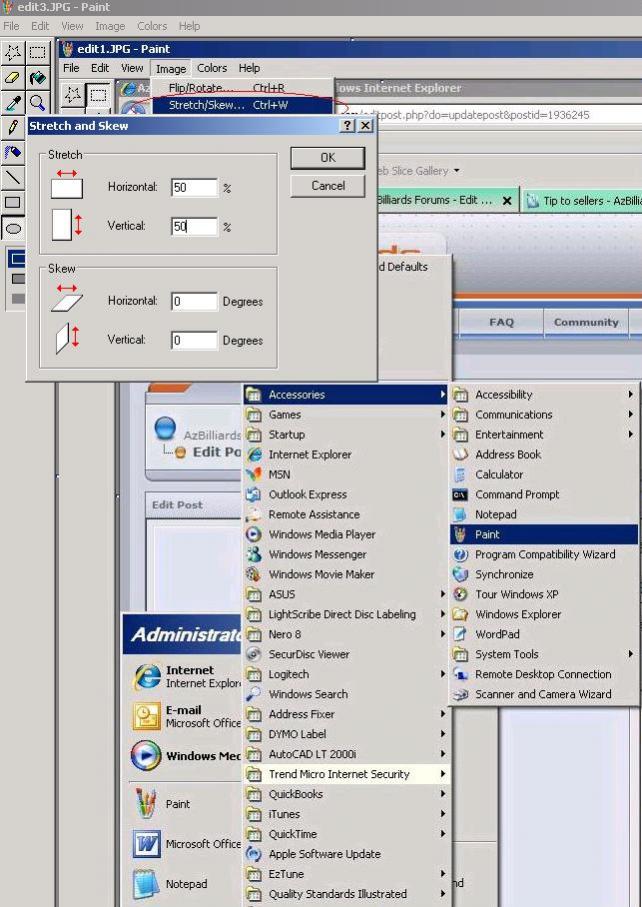Launch Windows Explorer from Accessories

[x=544, y=614]
